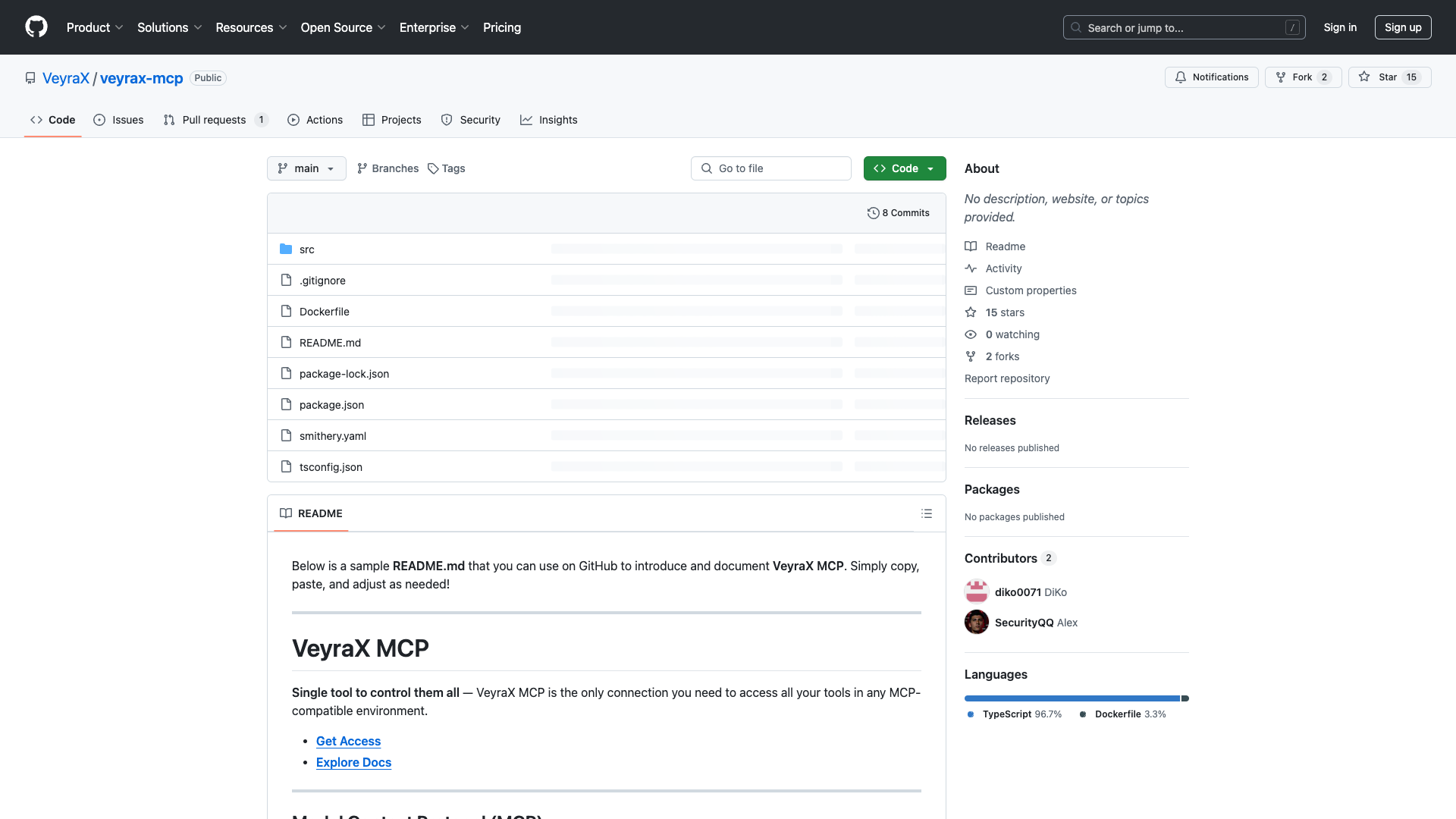Click the Get Access link
The width and height of the screenshot is (1456, 819).
click(x=348, y=741)
